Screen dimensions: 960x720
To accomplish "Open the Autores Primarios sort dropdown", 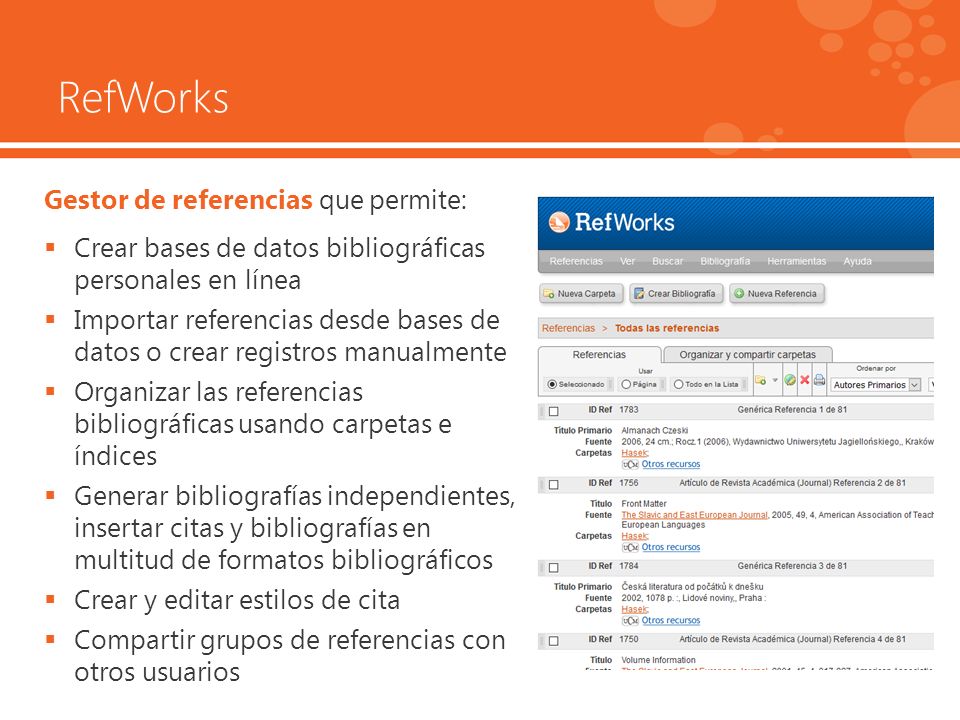I will point(876,384).
